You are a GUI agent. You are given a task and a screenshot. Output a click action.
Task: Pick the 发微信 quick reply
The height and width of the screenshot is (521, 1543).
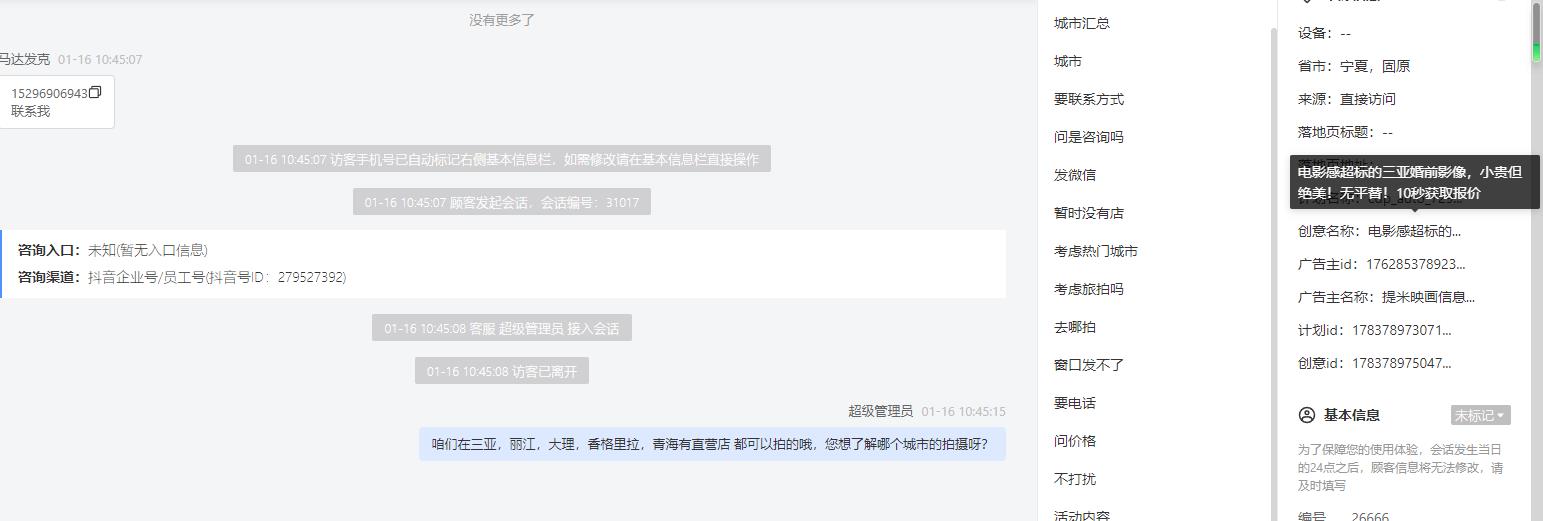(1074, 175)
